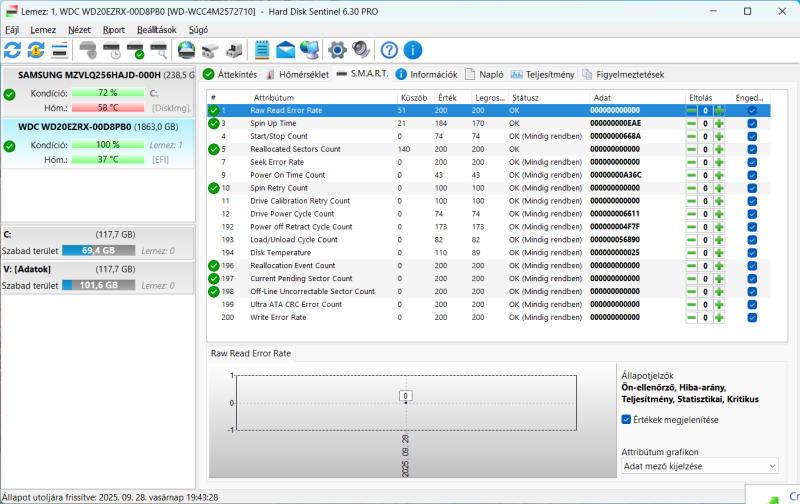Toggle enable checkbox for Write Error Rate

[752, 318]
